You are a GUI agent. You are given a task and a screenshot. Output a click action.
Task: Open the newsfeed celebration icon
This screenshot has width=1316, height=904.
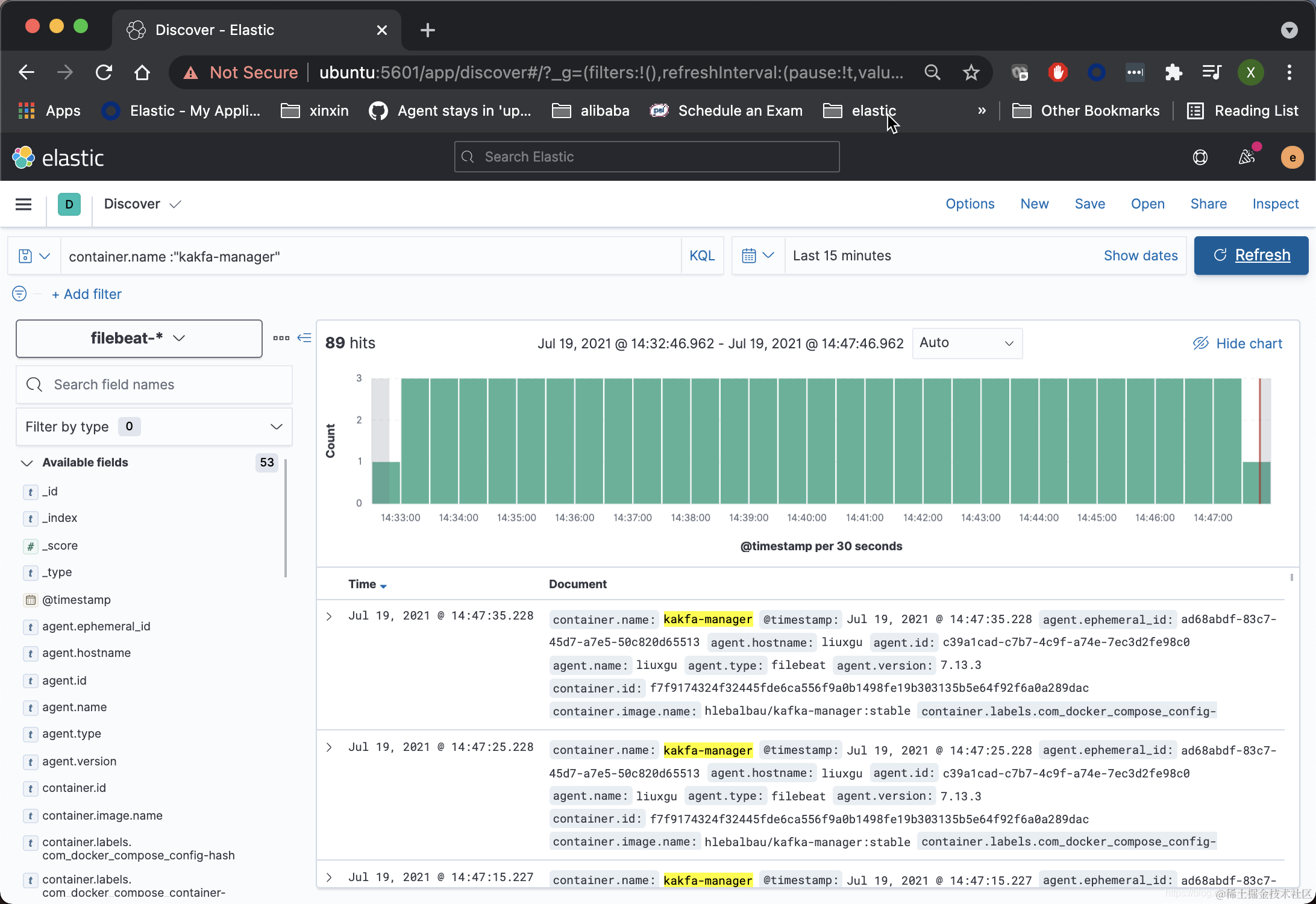click(1247, 157)
